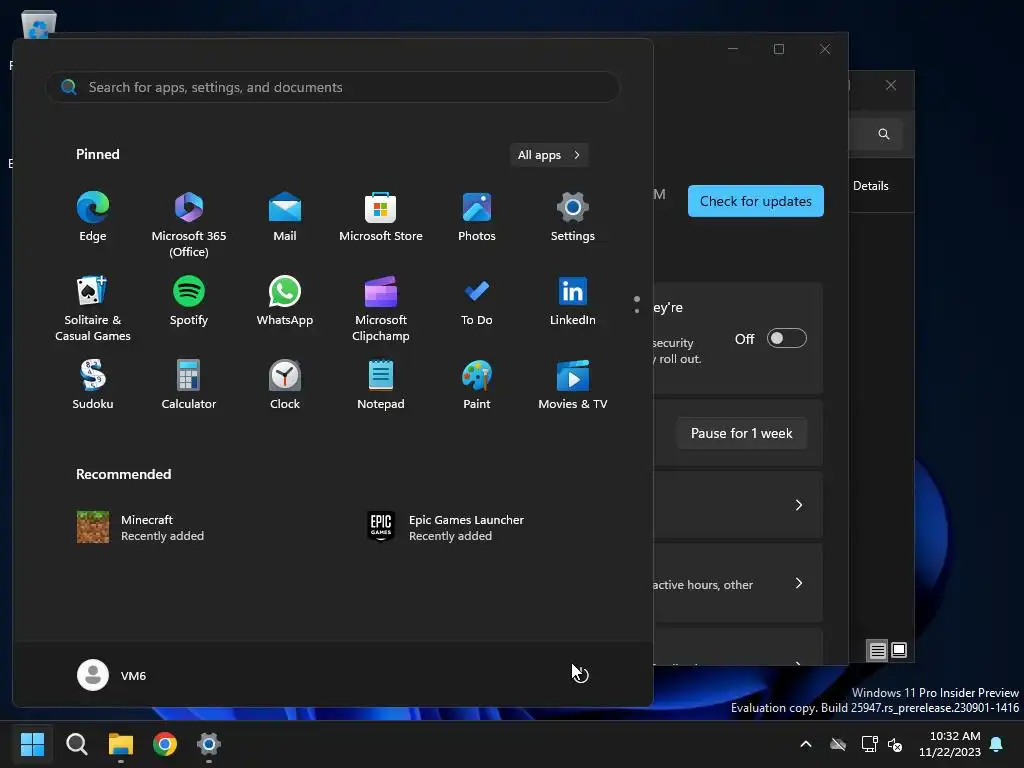Launch Spotify from the Start menu
Image resolution: width=1024 pixels, height=768 pixels.
tap(189, 300)
